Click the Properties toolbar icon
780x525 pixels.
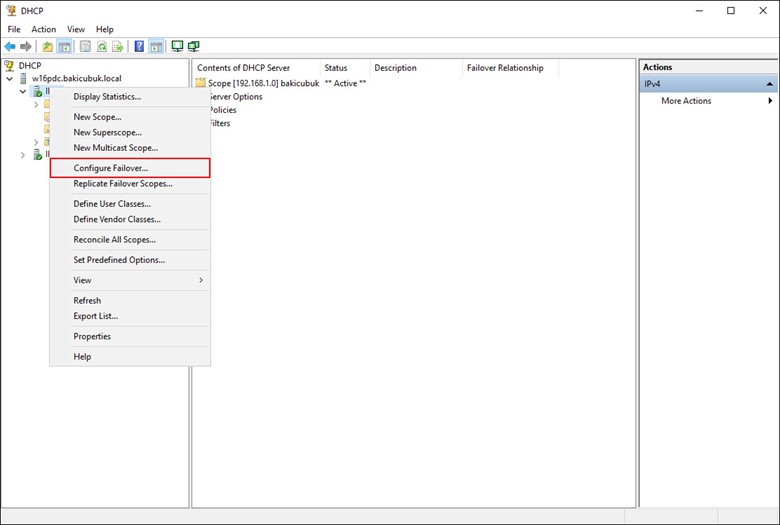click(85, 47)
